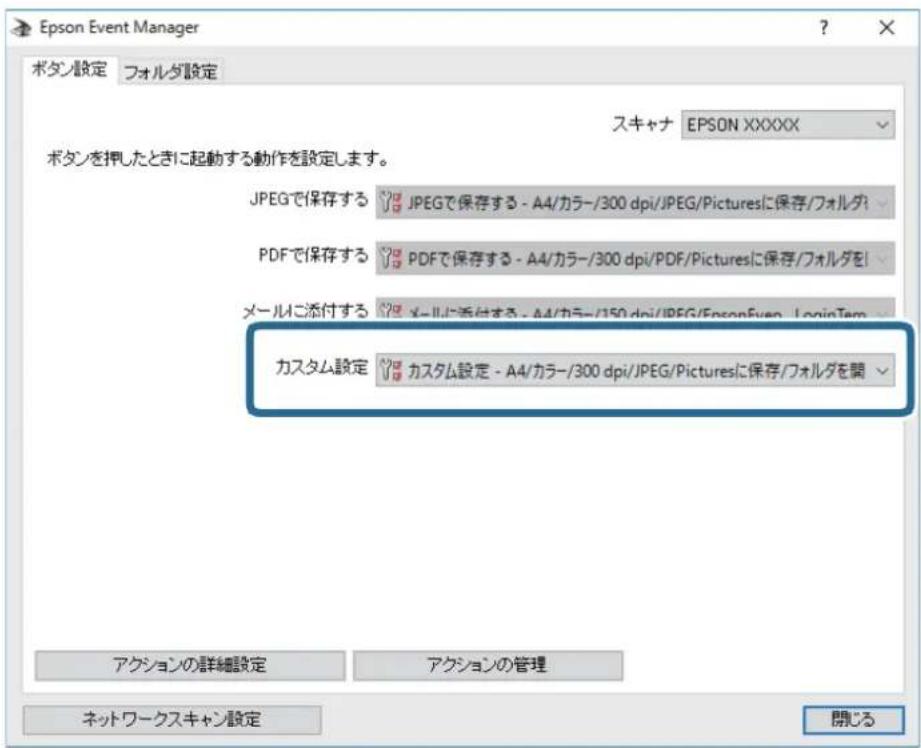Click the help question mark in title bar
This screenshot has height=748, width=921.
(824, 28)
